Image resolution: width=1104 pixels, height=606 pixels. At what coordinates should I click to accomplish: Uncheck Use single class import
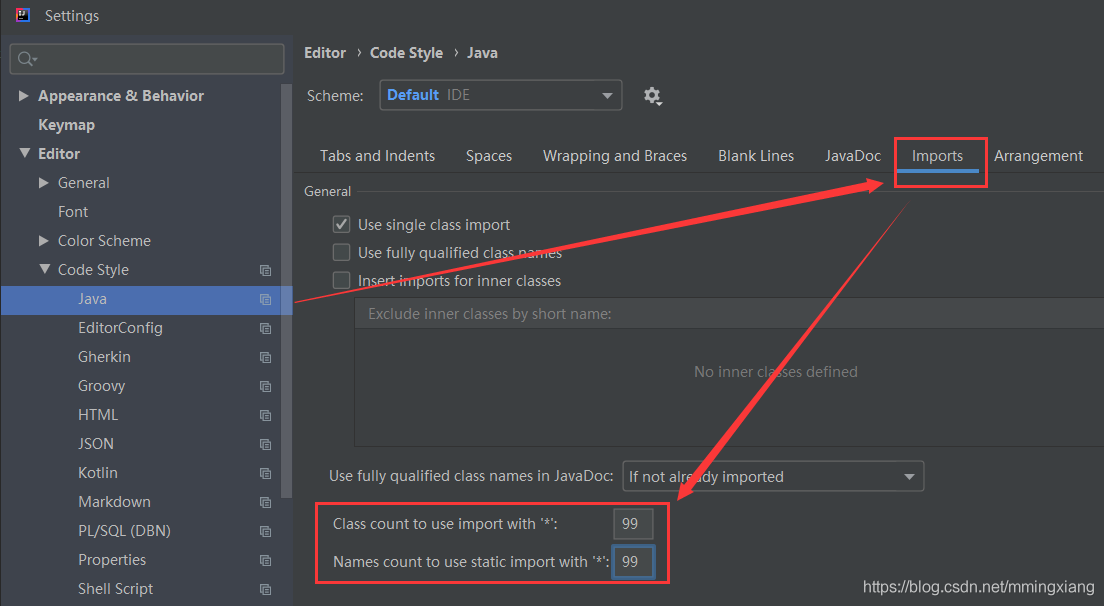click(x=342, y=225)
